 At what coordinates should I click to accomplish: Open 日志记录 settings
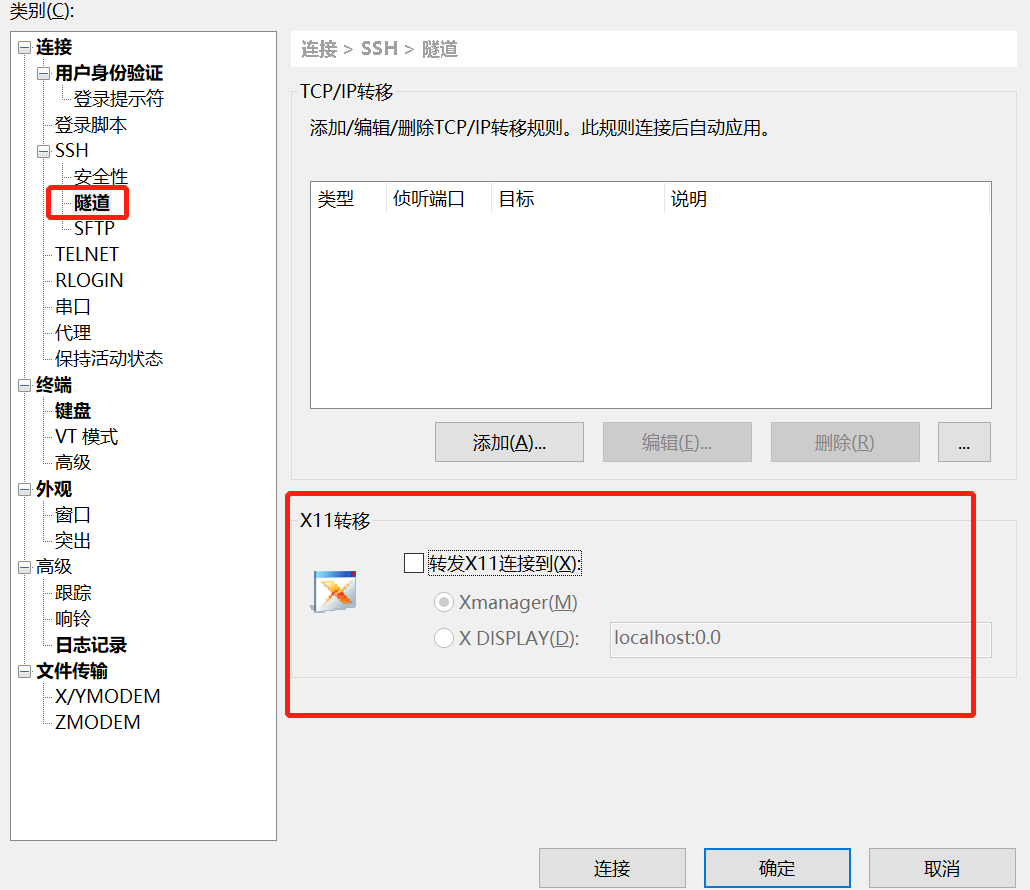coord(91,645)
